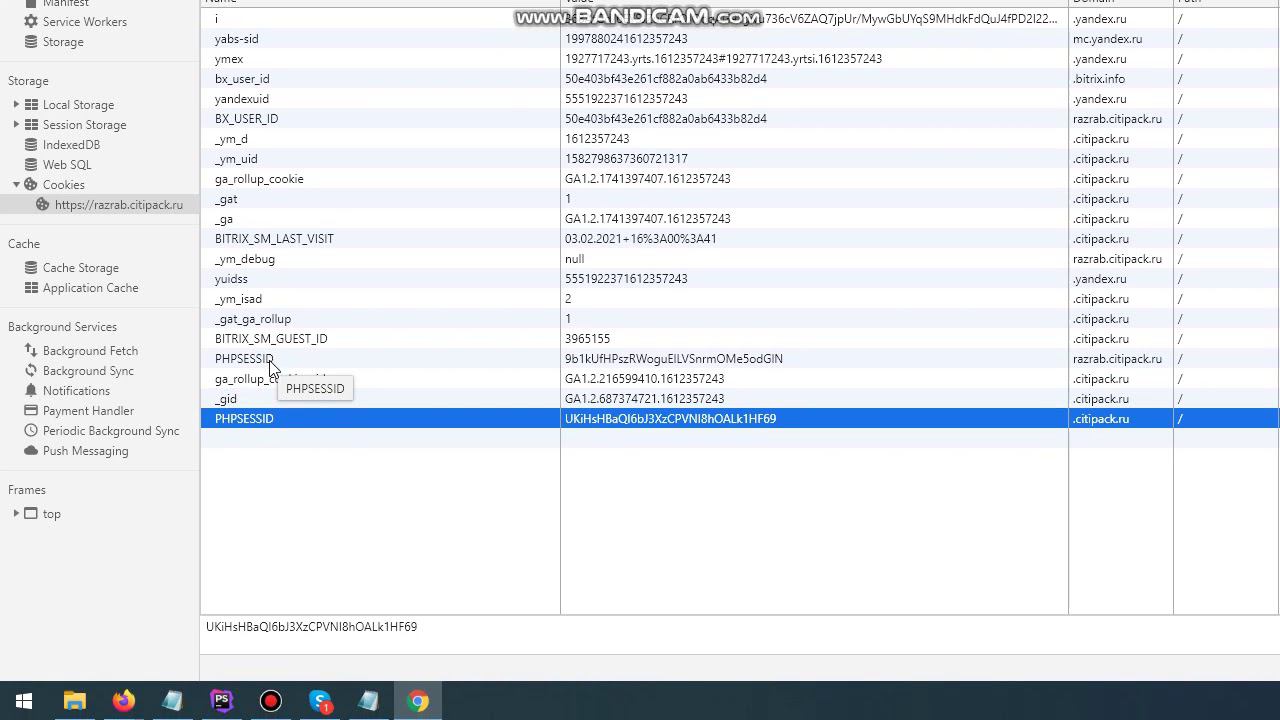Open Service Workers via its gear icon
The width and height of the screenshot is (1280, 720).
tap(31, 21)
